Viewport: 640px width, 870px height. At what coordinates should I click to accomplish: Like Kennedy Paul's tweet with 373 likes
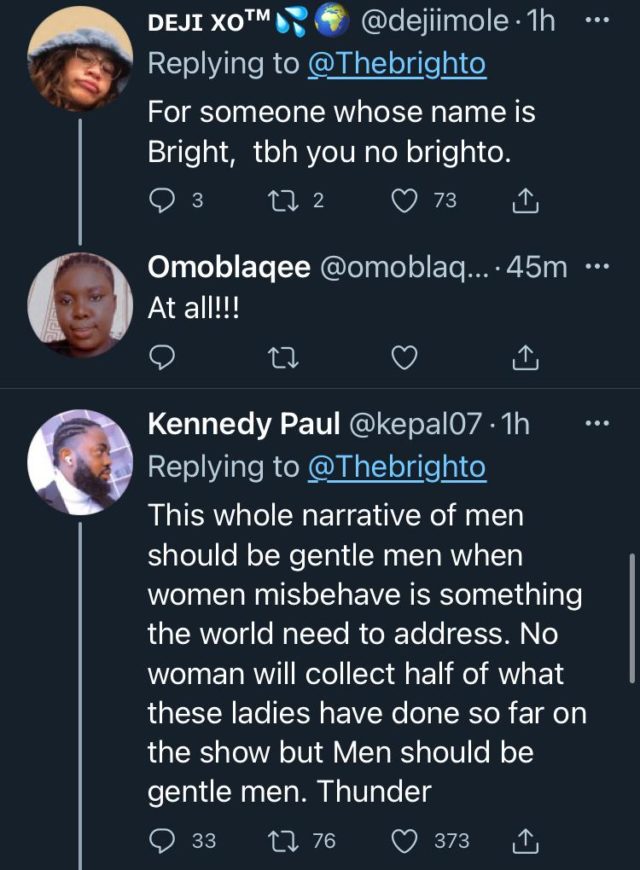pos(406,841)
